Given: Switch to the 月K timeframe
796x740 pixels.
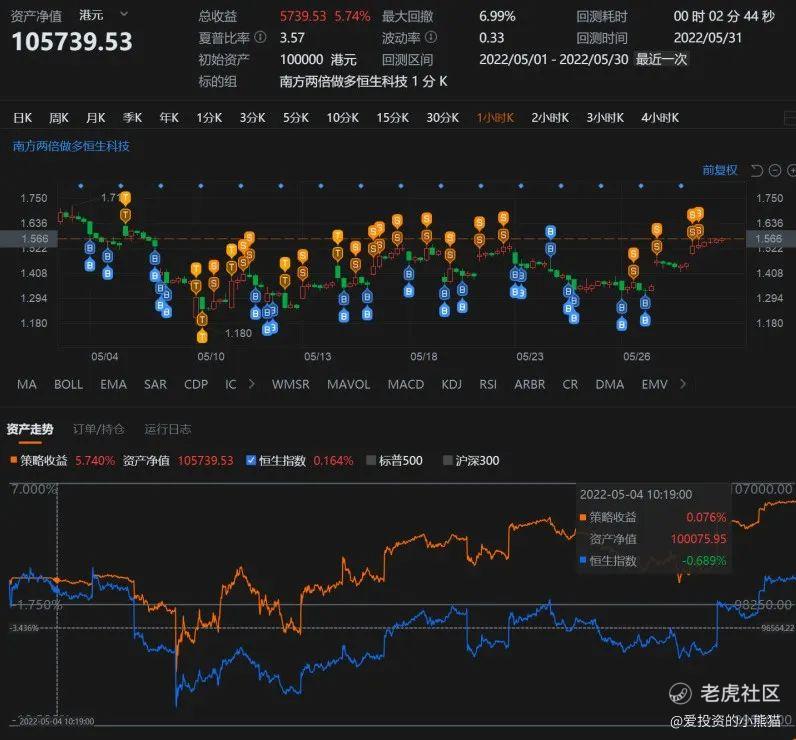Looking at the screenshot, I should click(x=95, y=118).
